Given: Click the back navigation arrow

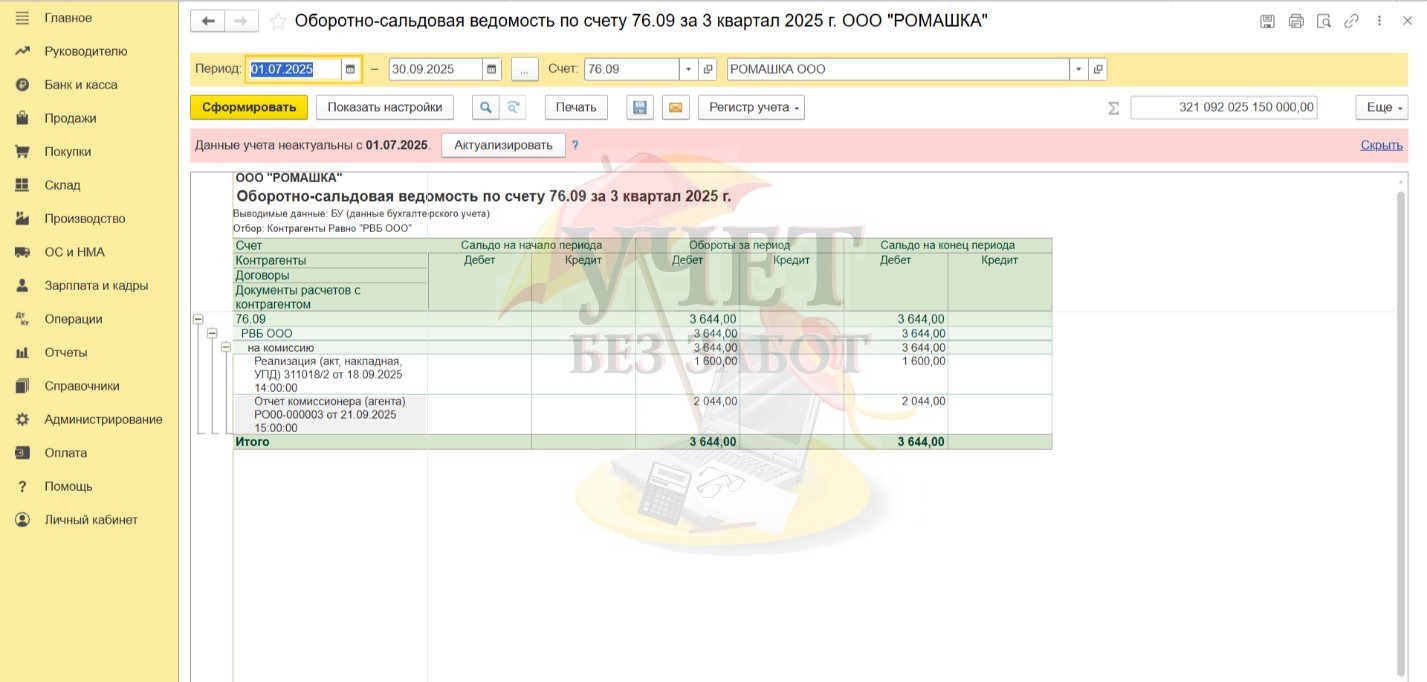Looking at the screenshot, I should [x=208, y=21].
